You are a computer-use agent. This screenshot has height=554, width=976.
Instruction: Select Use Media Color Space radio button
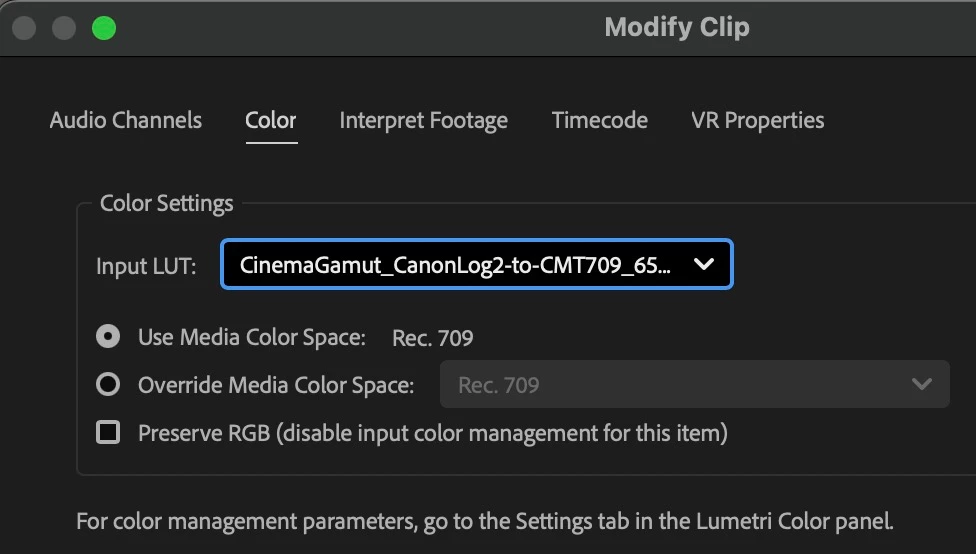pyautogui.click(x=108, y=337)
